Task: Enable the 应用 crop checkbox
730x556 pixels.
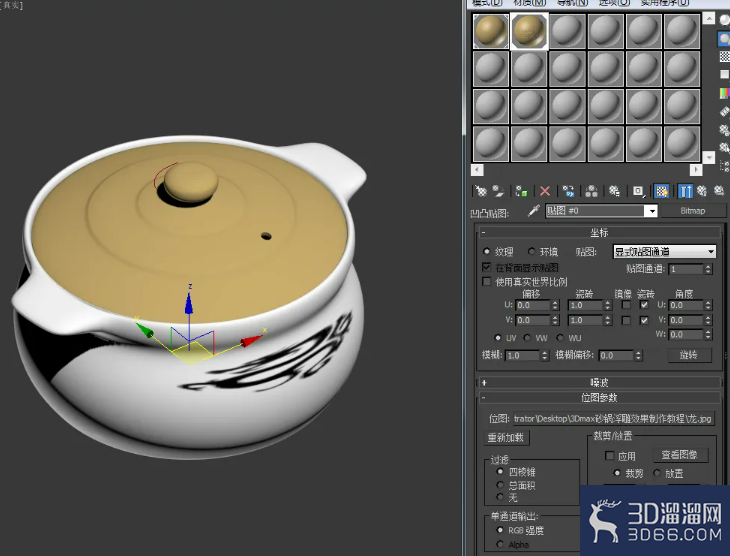Action: click(x=609, y=455)
